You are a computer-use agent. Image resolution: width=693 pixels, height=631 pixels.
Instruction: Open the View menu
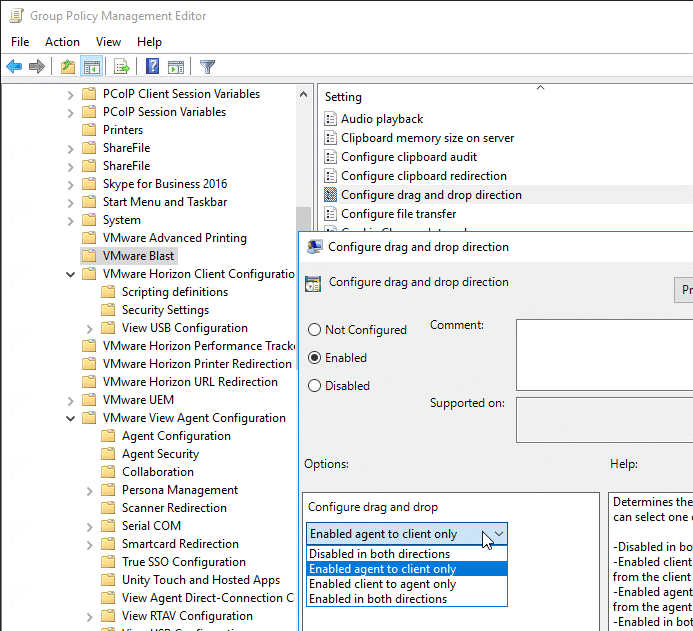click(108, 42)
